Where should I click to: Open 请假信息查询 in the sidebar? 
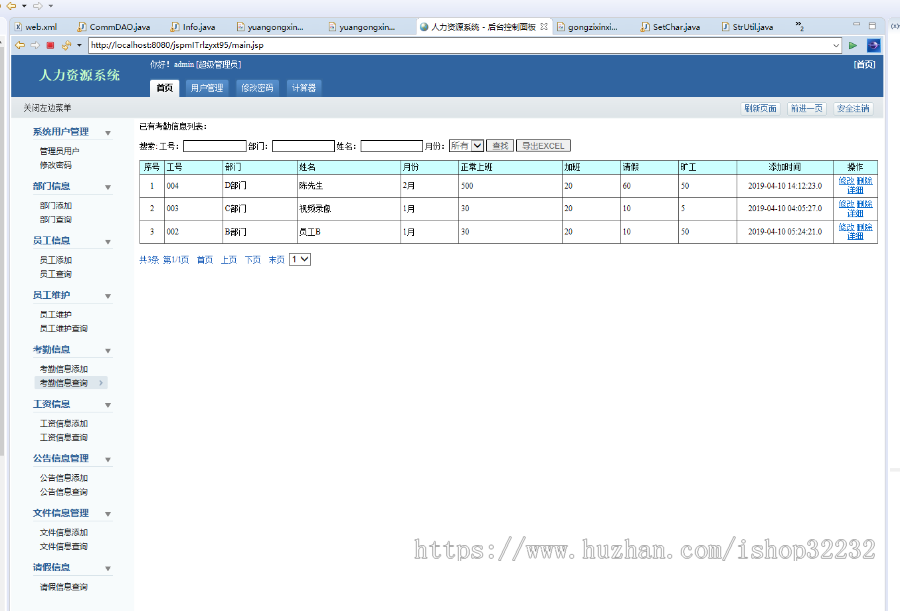(x=64, y=587)
